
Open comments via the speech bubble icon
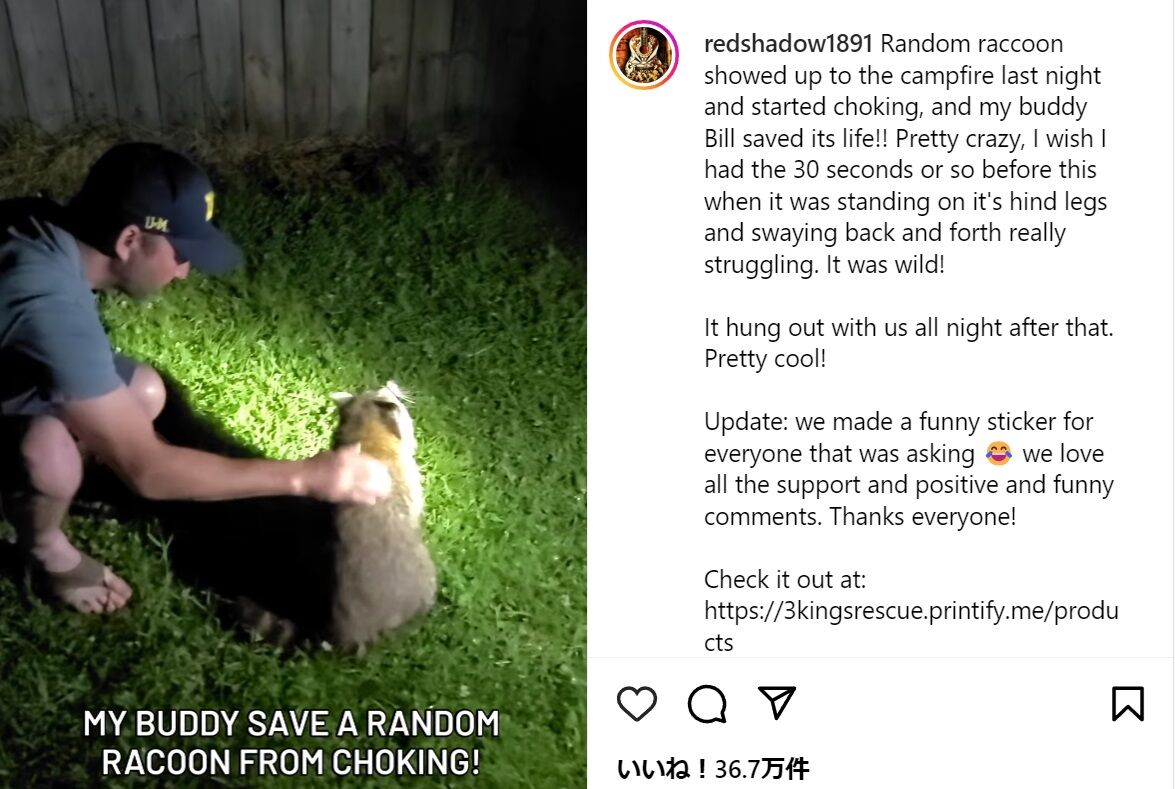(707, 704)
